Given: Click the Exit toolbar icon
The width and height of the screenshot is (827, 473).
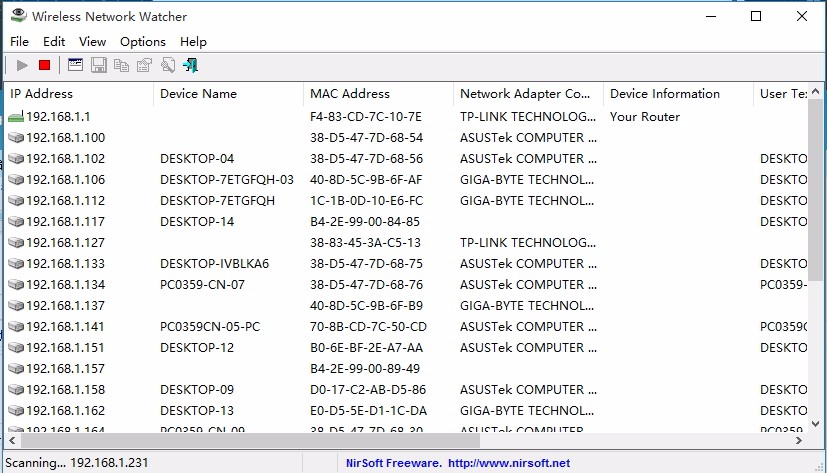Looking at the screenshot, I should [190, 65].
